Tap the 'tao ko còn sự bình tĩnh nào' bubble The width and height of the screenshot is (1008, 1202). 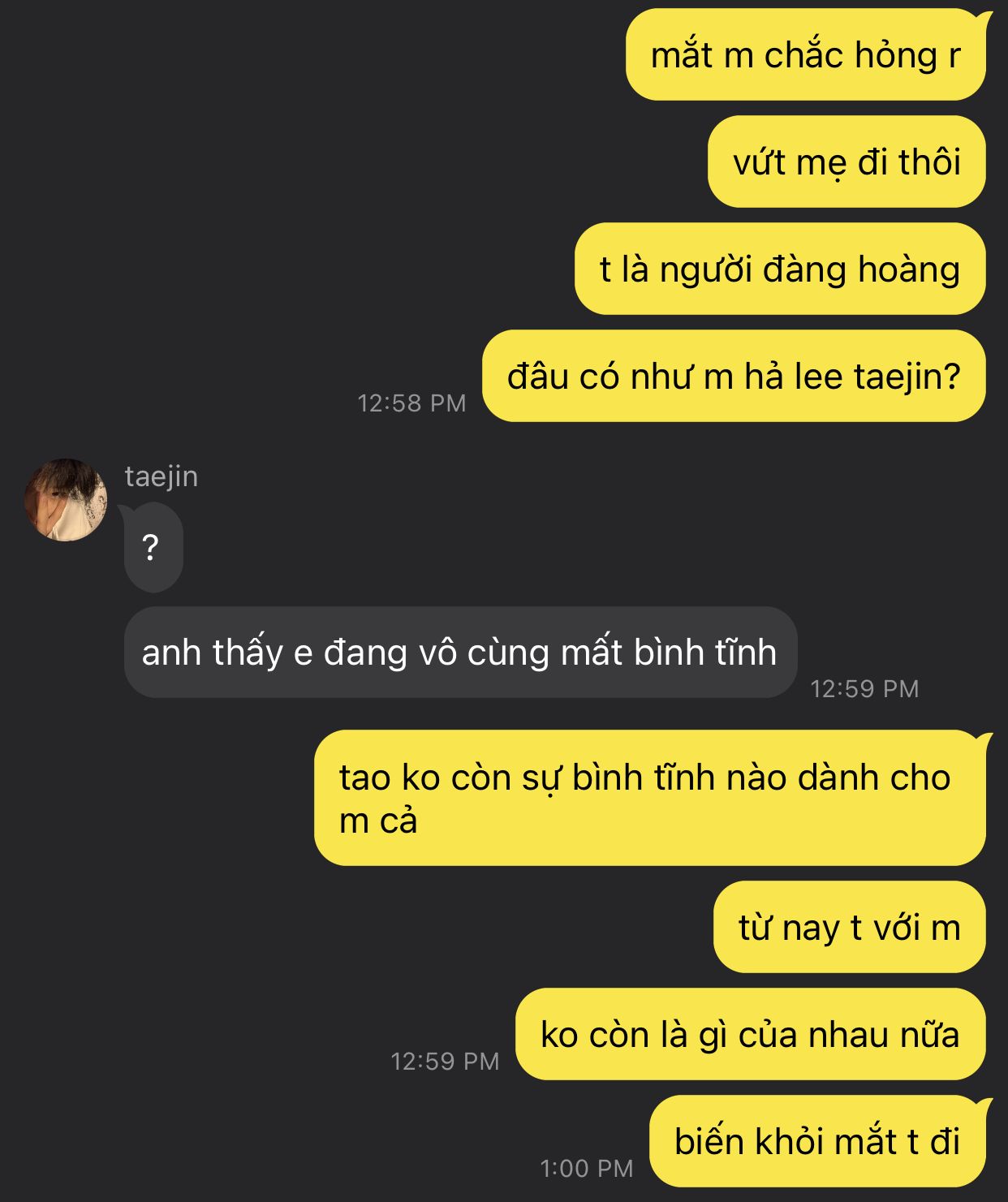(x=649, y=798)
